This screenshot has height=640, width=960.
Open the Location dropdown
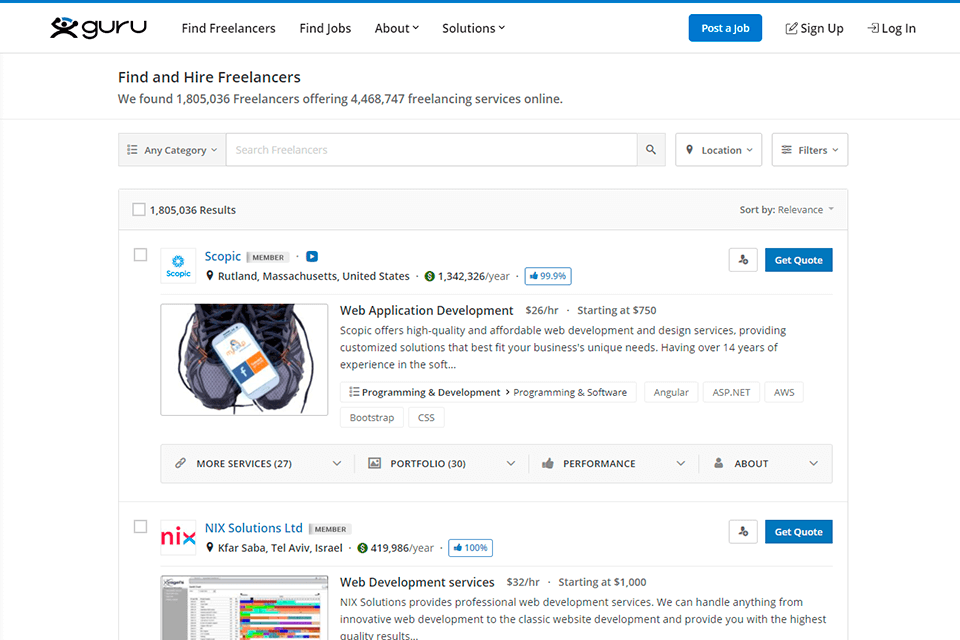(719, 149)
